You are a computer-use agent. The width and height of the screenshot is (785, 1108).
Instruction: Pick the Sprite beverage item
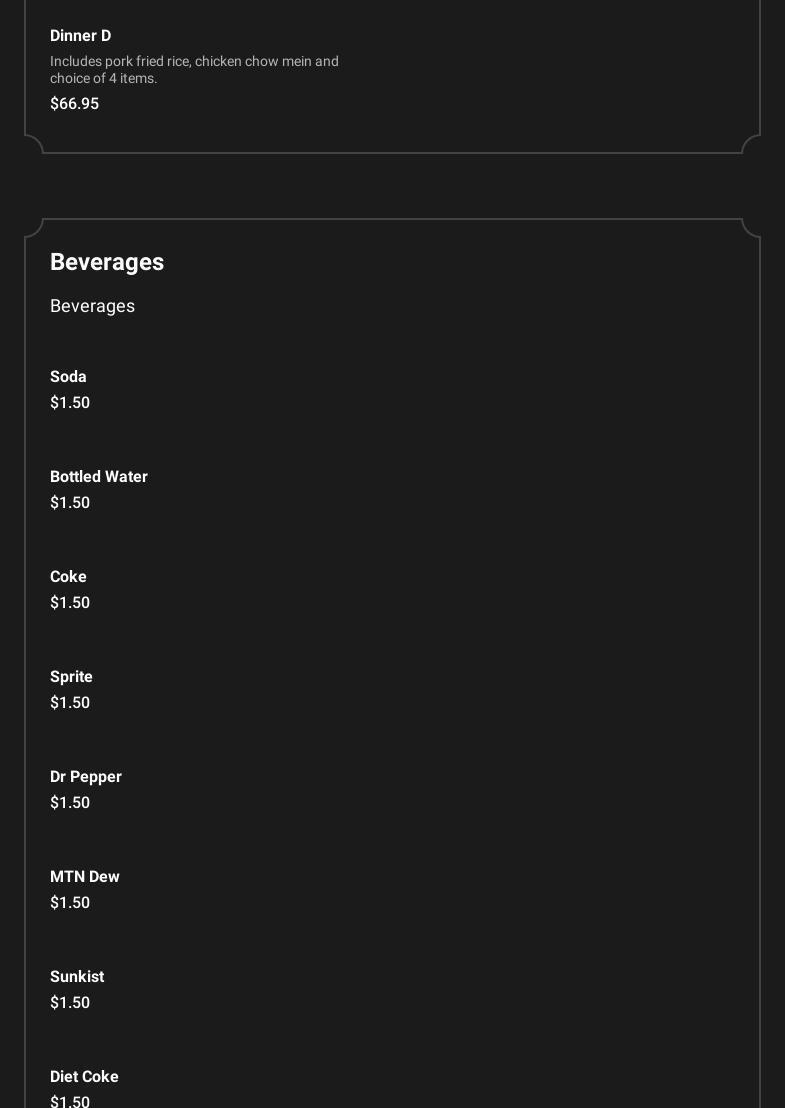click(71, 677)
